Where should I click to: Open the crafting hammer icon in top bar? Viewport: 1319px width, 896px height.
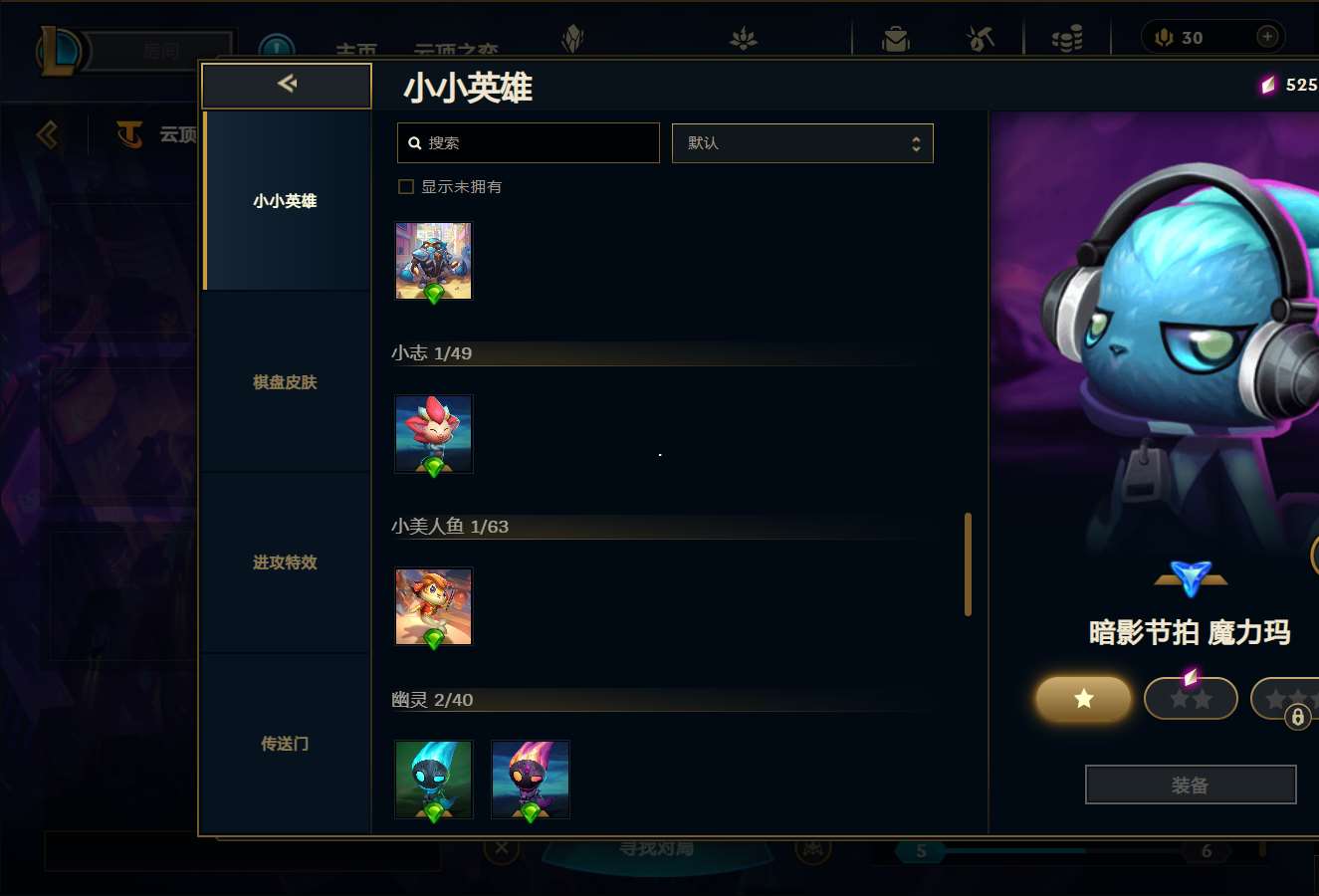(x=981, y=39)
